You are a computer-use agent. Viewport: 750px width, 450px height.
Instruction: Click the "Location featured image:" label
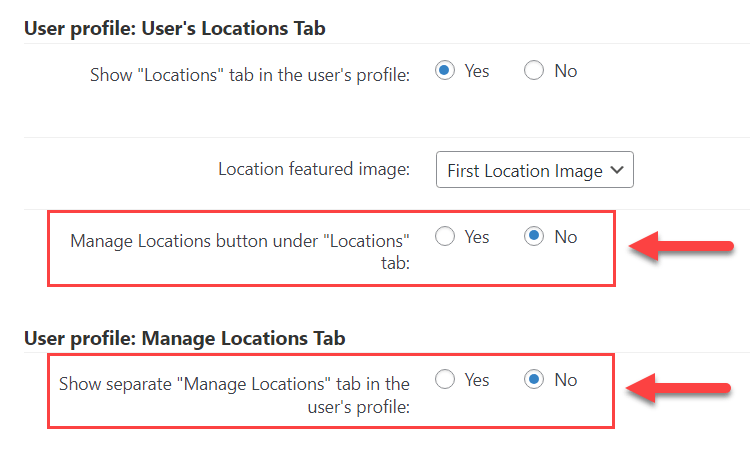[x=314, y=170]
